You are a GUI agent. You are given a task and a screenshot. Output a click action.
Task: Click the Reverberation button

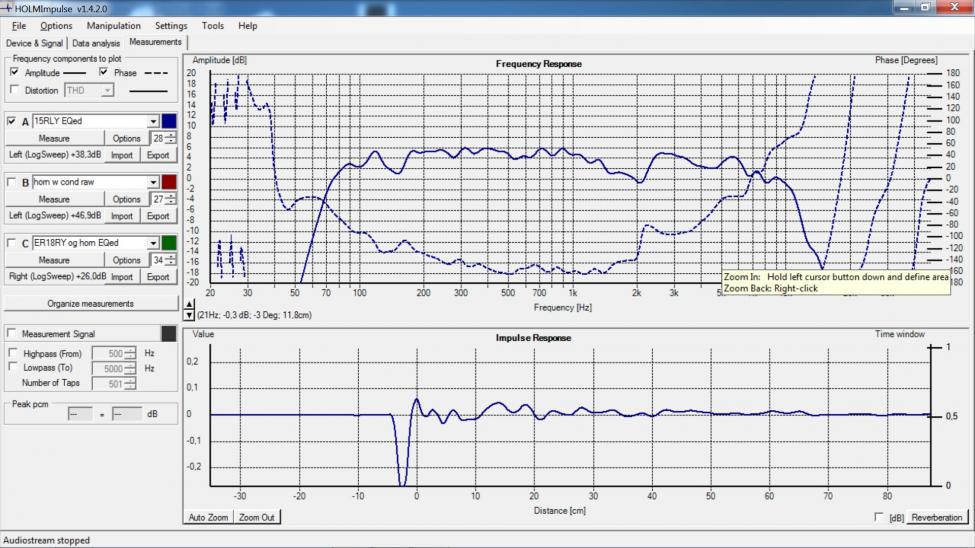click(937, 517)
